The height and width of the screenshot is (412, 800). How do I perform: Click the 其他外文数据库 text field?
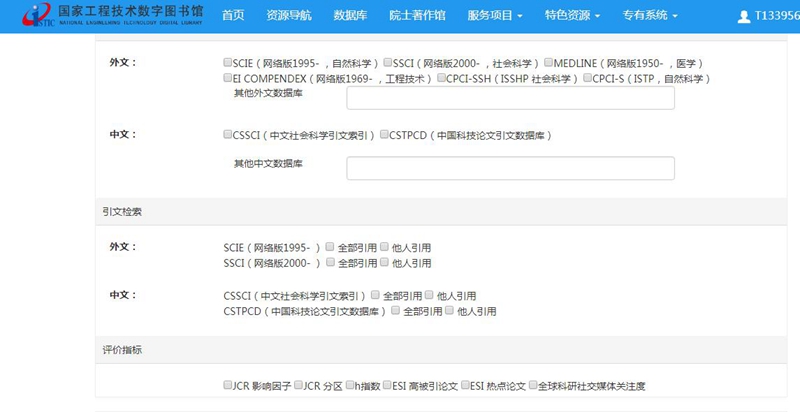(x=510, y=98)
